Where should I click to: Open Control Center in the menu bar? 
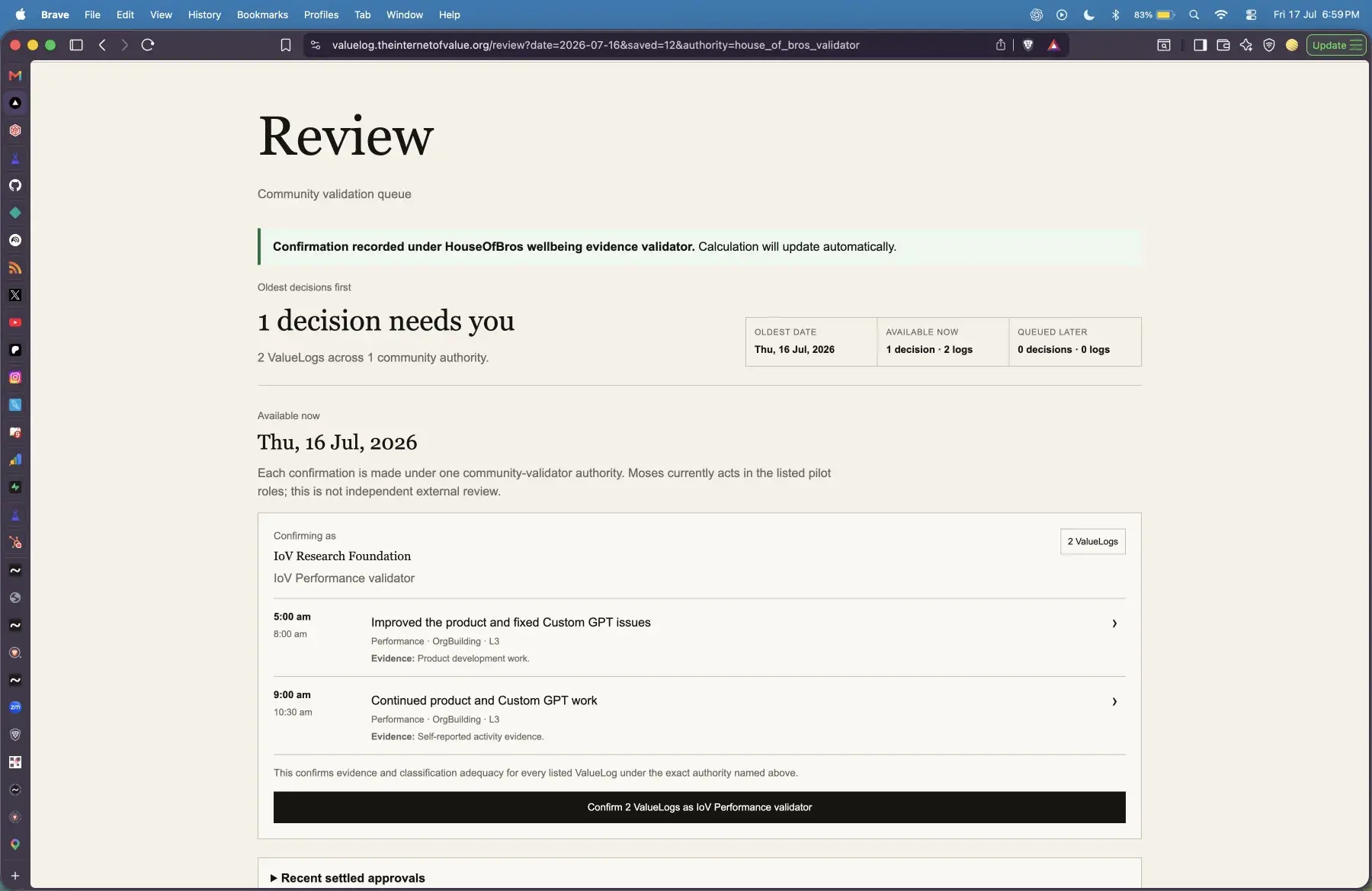click(x=1251, y=14)
